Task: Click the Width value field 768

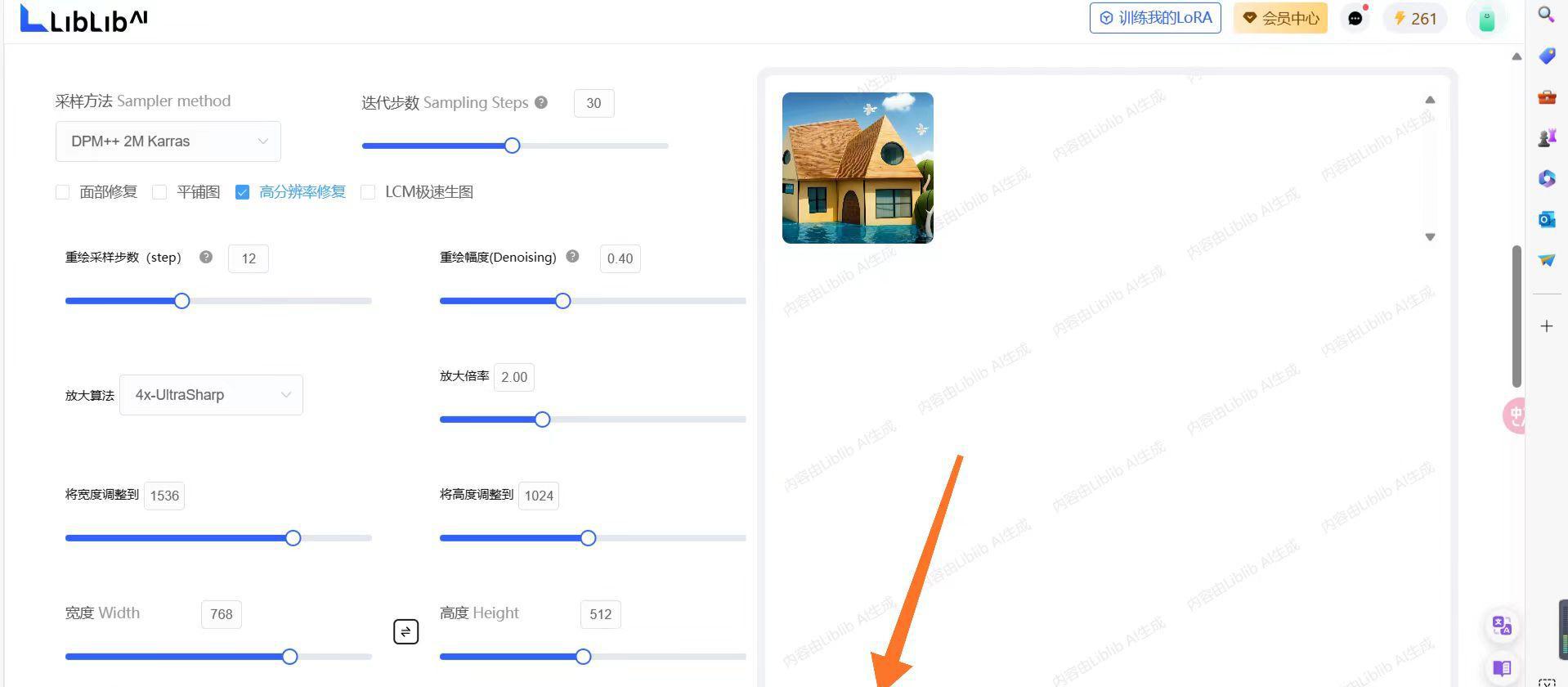Action: [x=222, y=614]
